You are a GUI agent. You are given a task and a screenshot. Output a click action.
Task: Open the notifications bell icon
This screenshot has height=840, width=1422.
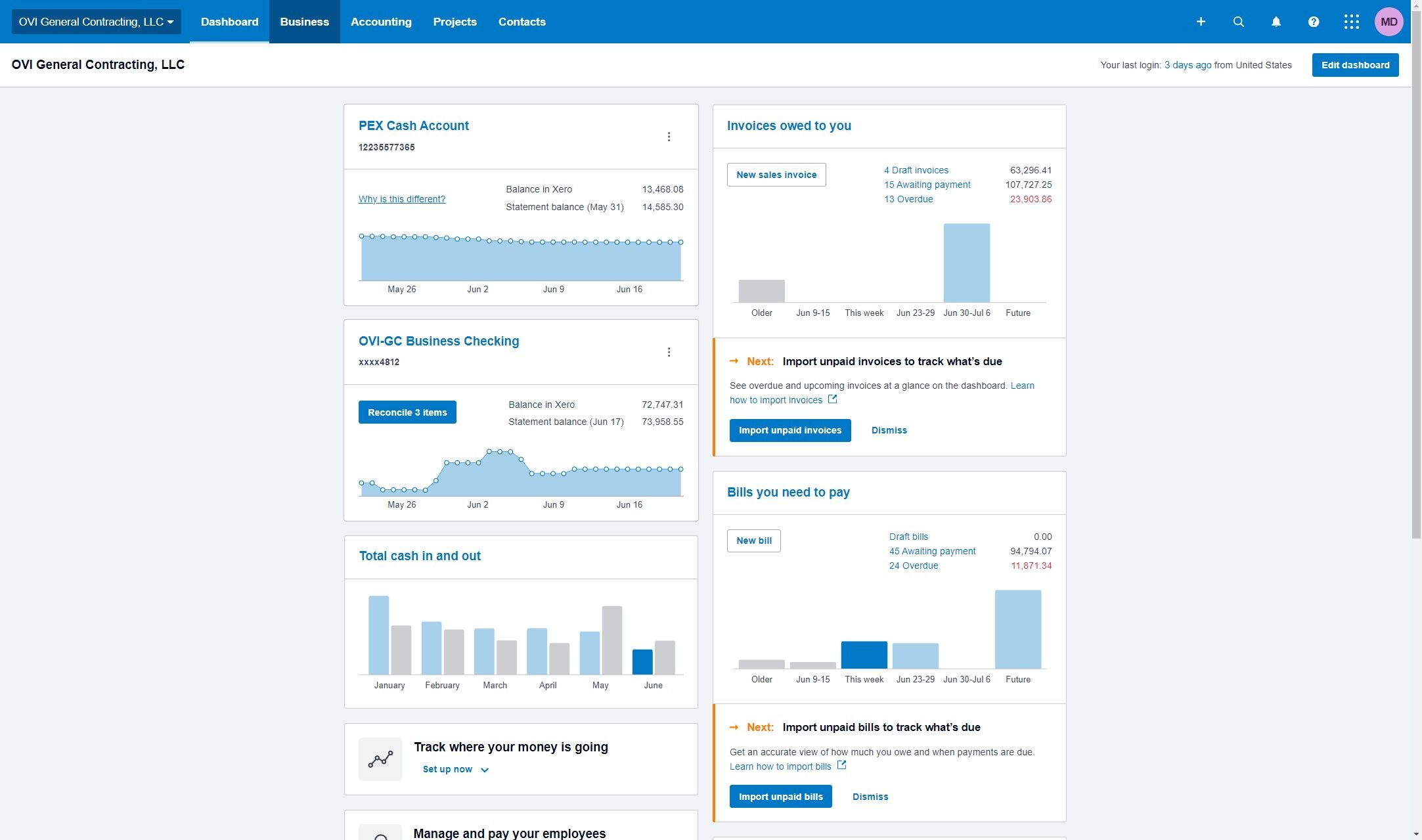pyautogui.click(x=1276, y=22)
